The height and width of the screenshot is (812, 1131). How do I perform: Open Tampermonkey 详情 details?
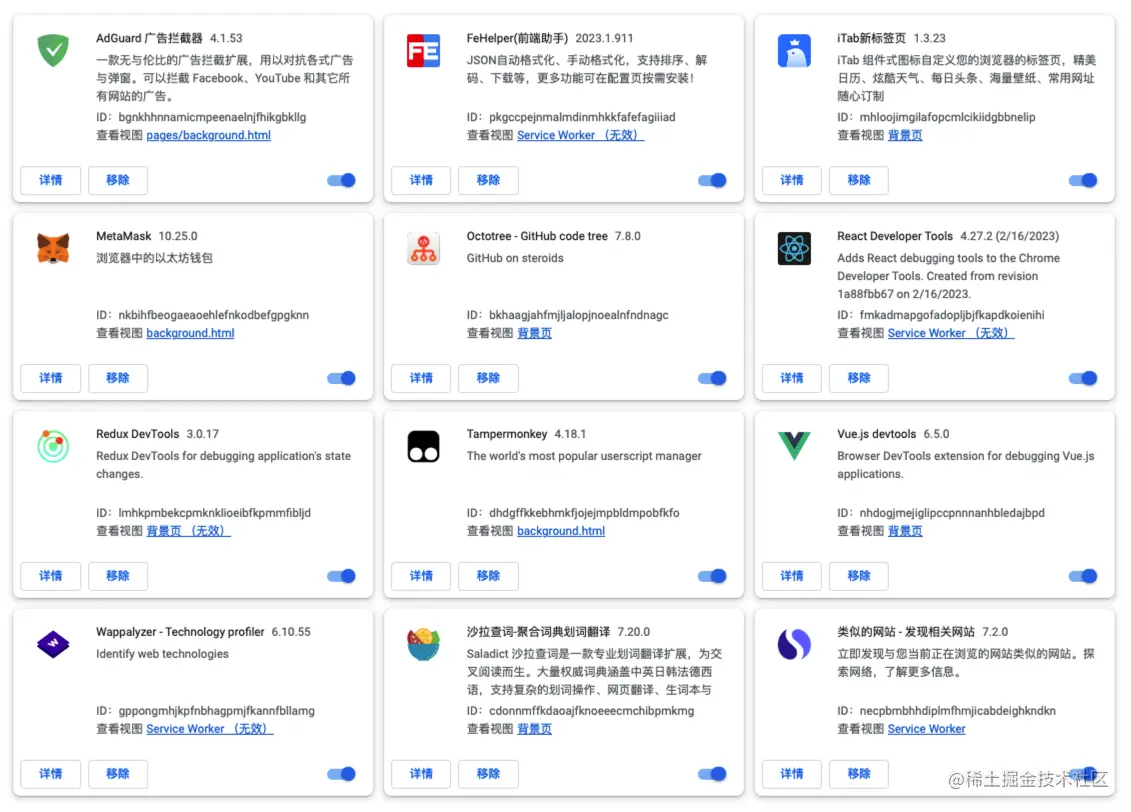tap(421, 575)
